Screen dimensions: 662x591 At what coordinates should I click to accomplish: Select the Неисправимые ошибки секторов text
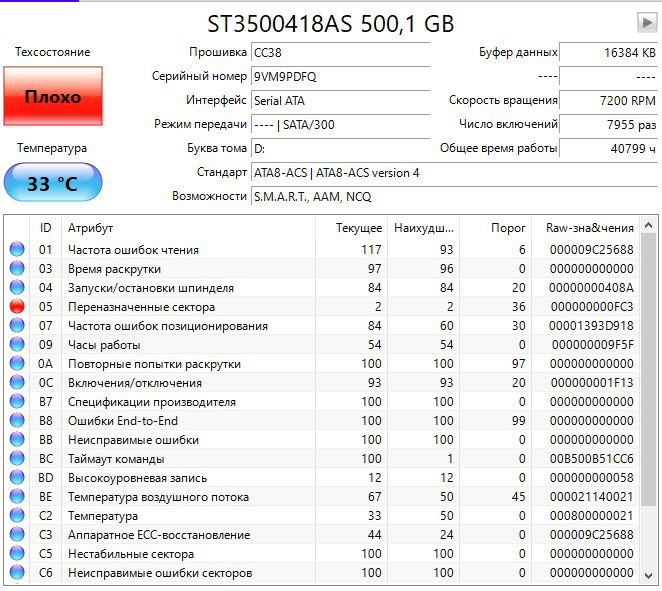coord(160,573)
